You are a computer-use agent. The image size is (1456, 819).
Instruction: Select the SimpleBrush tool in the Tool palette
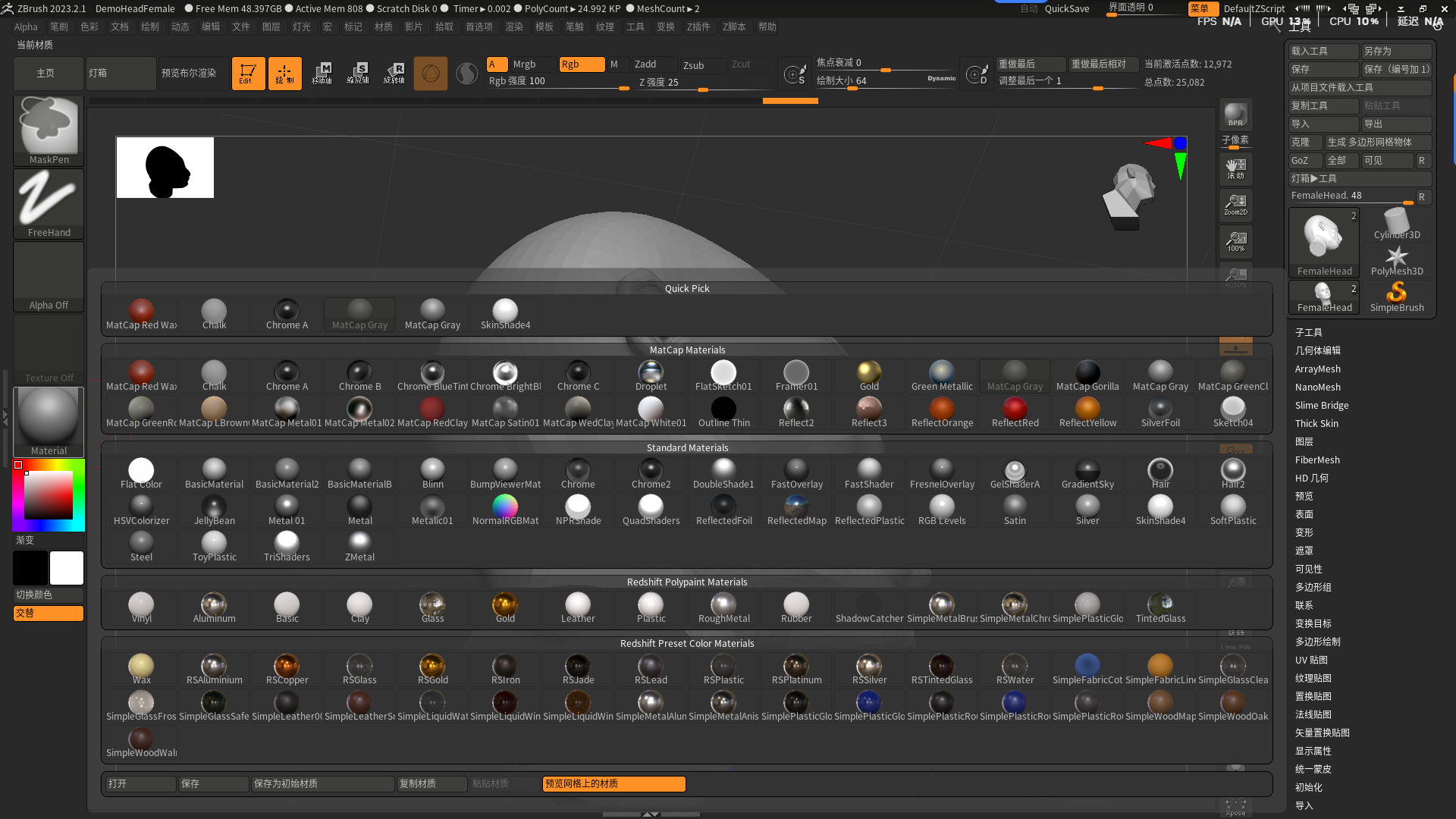pyautogui.click(x=1398, y=296)
